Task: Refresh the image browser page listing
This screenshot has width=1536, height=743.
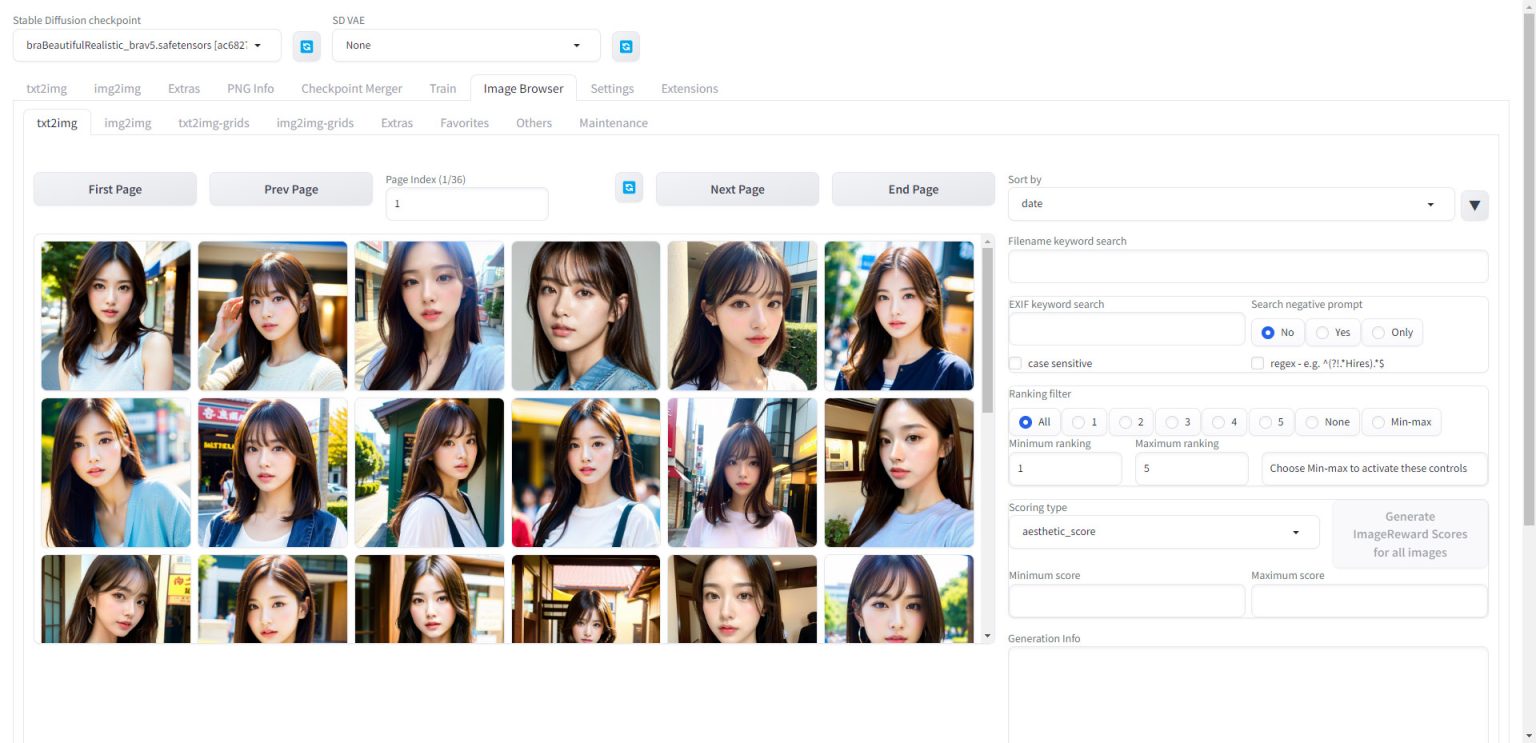Action: point(629,188)
